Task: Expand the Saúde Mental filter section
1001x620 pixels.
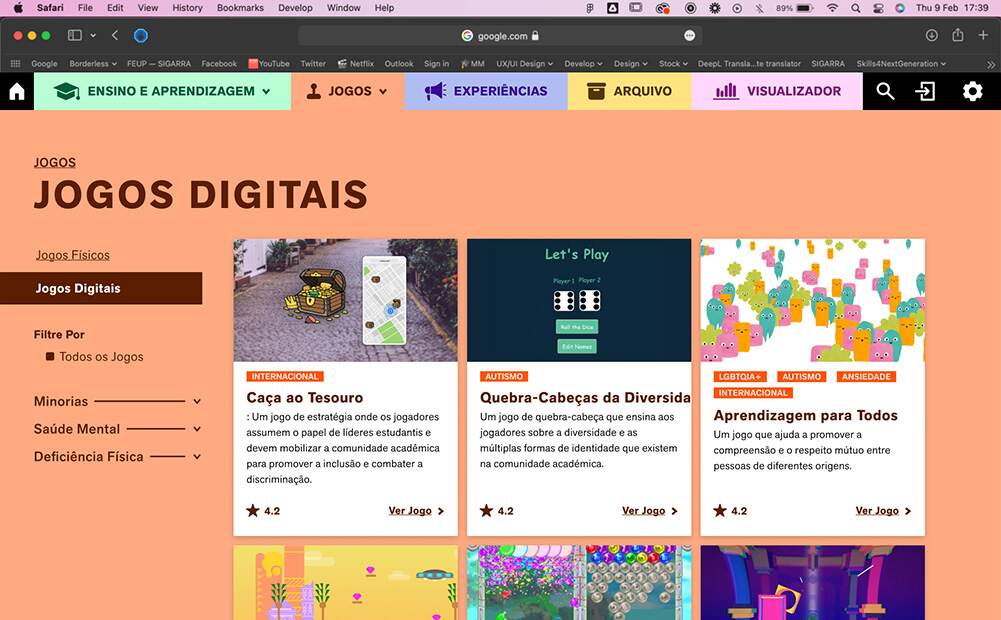Action: 197,429
